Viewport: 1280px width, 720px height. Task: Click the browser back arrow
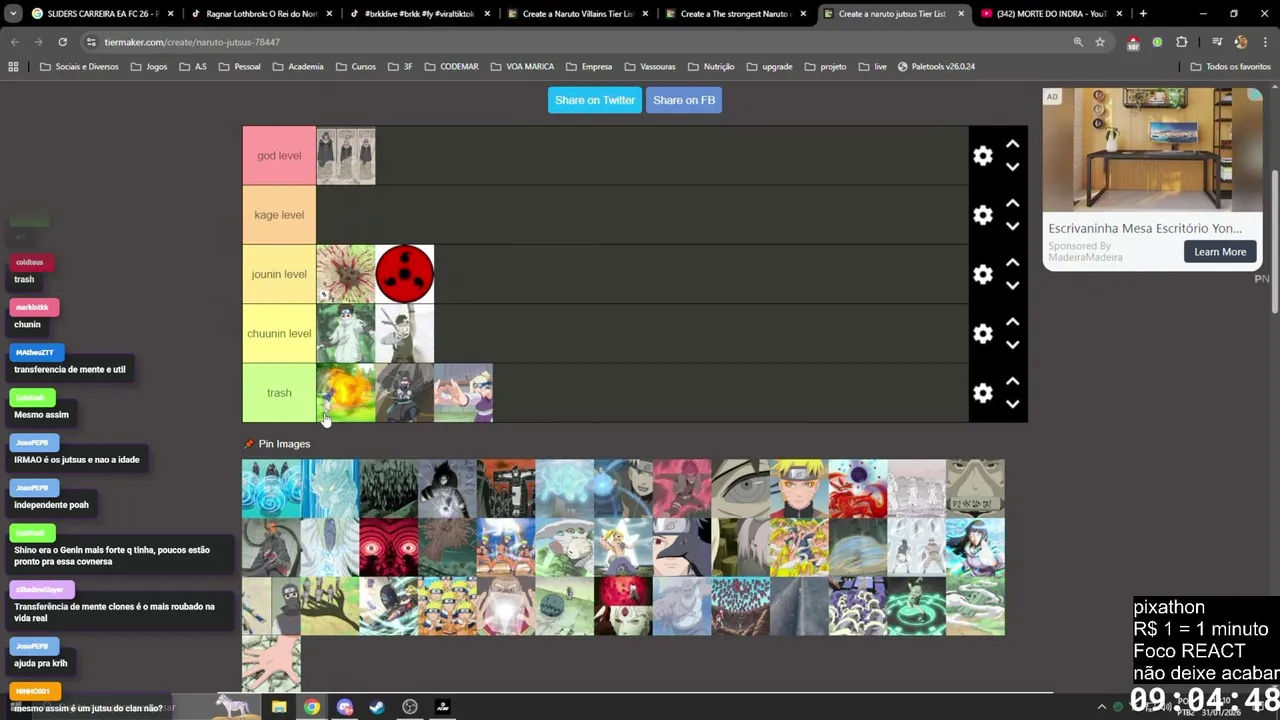tap(15, 42)
